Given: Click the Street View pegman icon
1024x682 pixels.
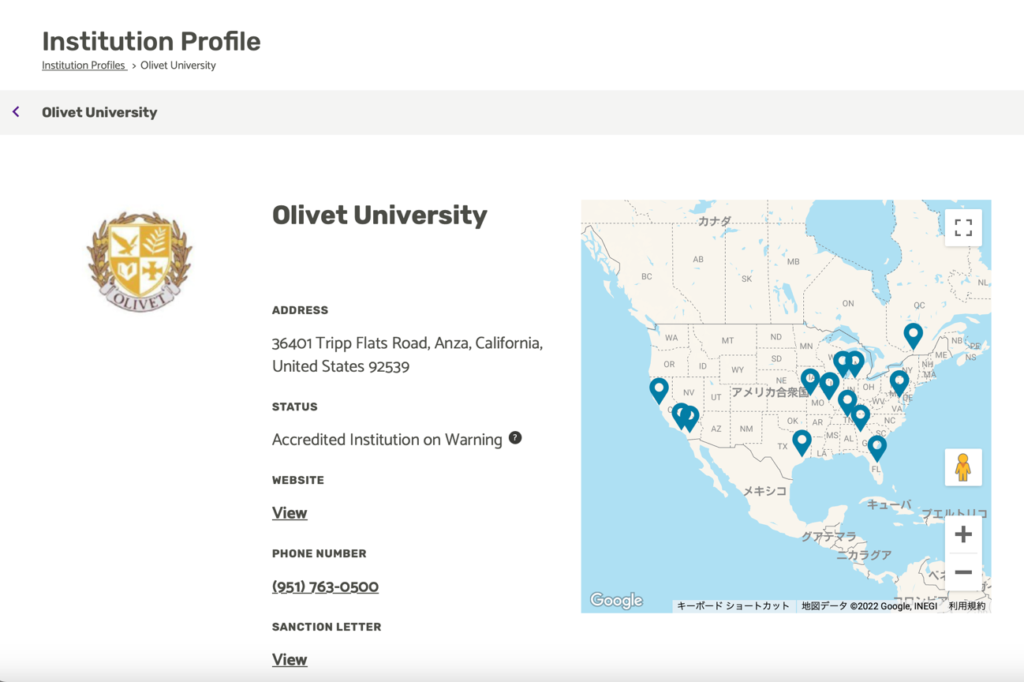Looking at the screenshot, I should (x=963, y=467).
